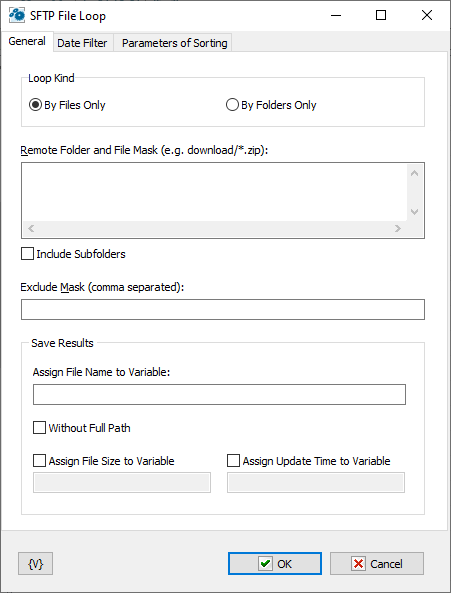Click the scroll right arrow in mask box

point(398,228)
